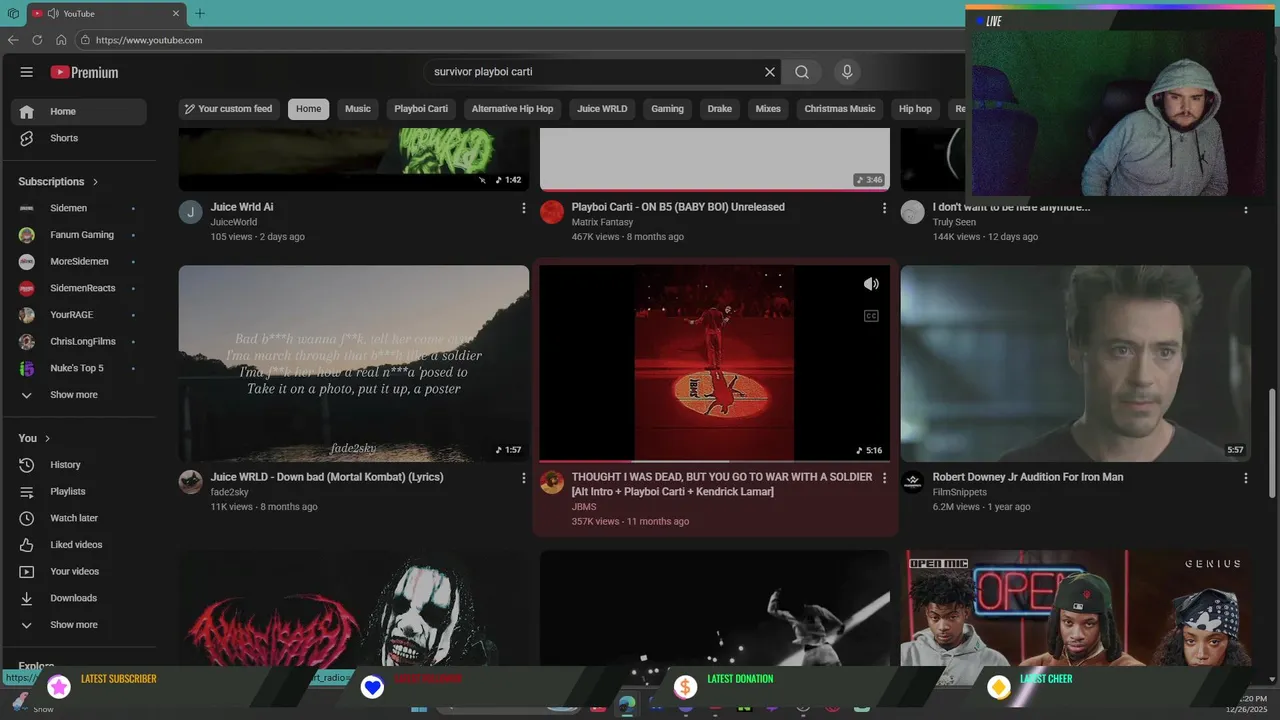This screenshot has width=1280, height=720.
Task: Expand Show more under the You section
Action: (x=79, y=625)
